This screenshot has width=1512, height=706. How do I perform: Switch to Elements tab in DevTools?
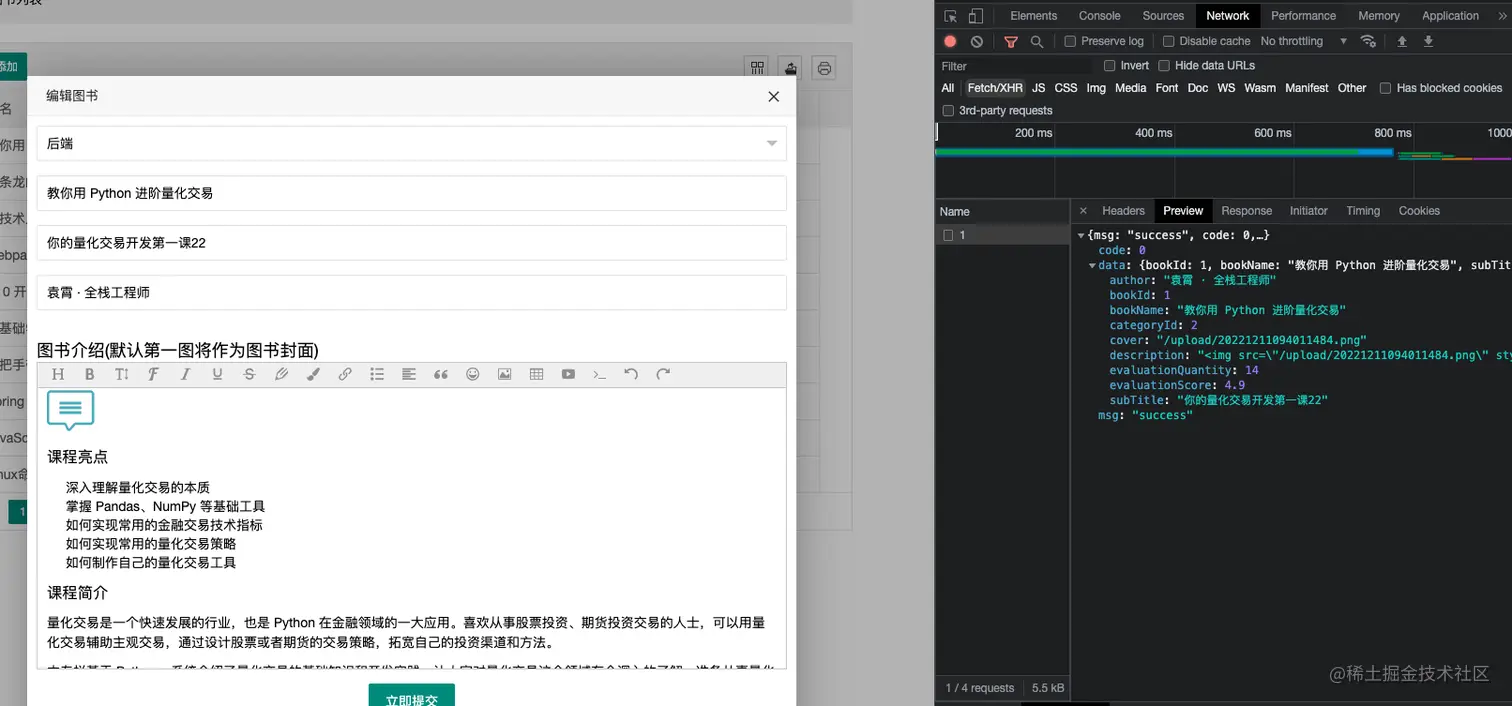[1033, 16]
